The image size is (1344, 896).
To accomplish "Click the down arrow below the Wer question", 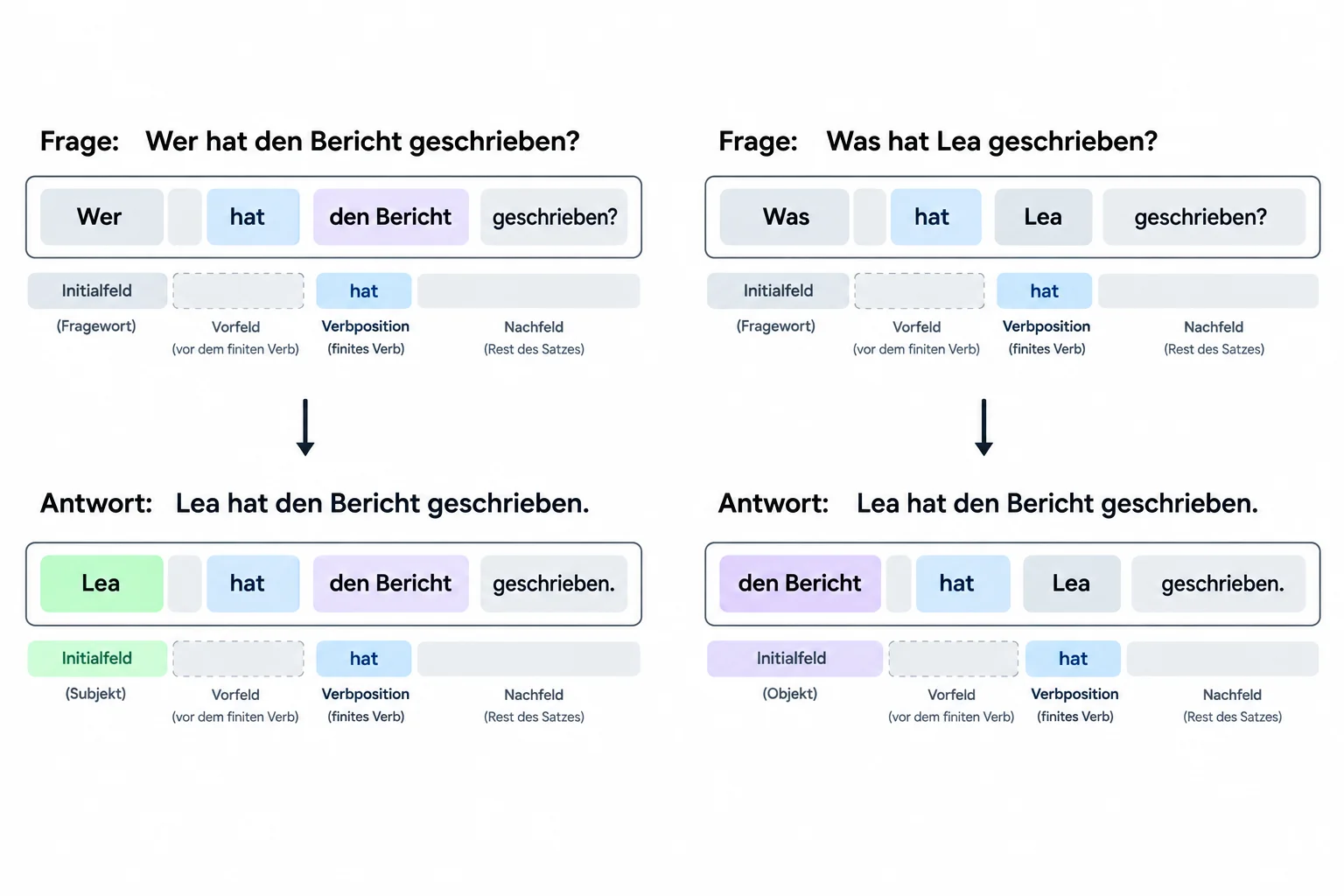I will pyautogui.click(x=304, y=427).
